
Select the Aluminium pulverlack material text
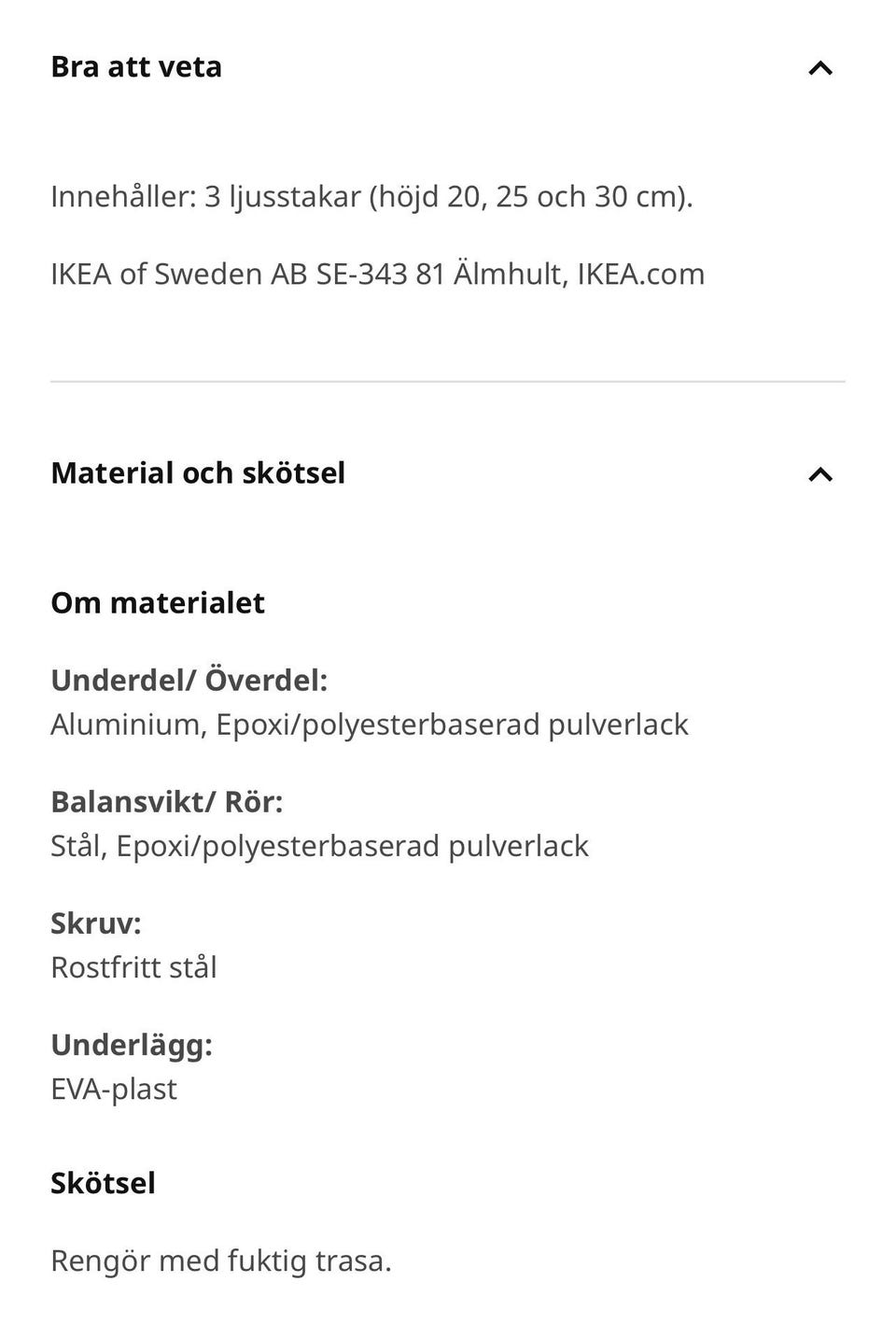370,725
